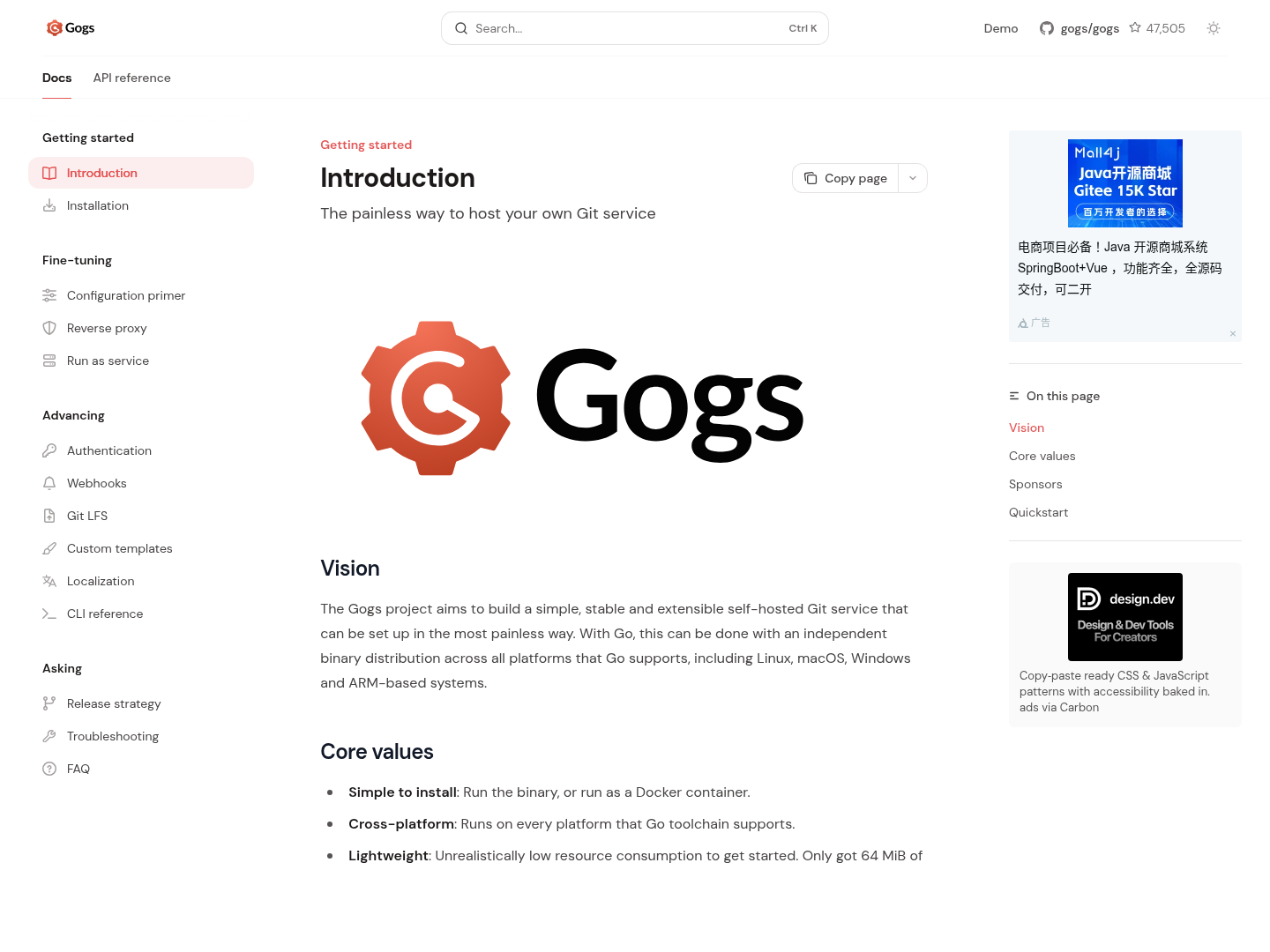Navigate to Localization page
This screenshot has height=952, width=1270.
pos(141,581)
